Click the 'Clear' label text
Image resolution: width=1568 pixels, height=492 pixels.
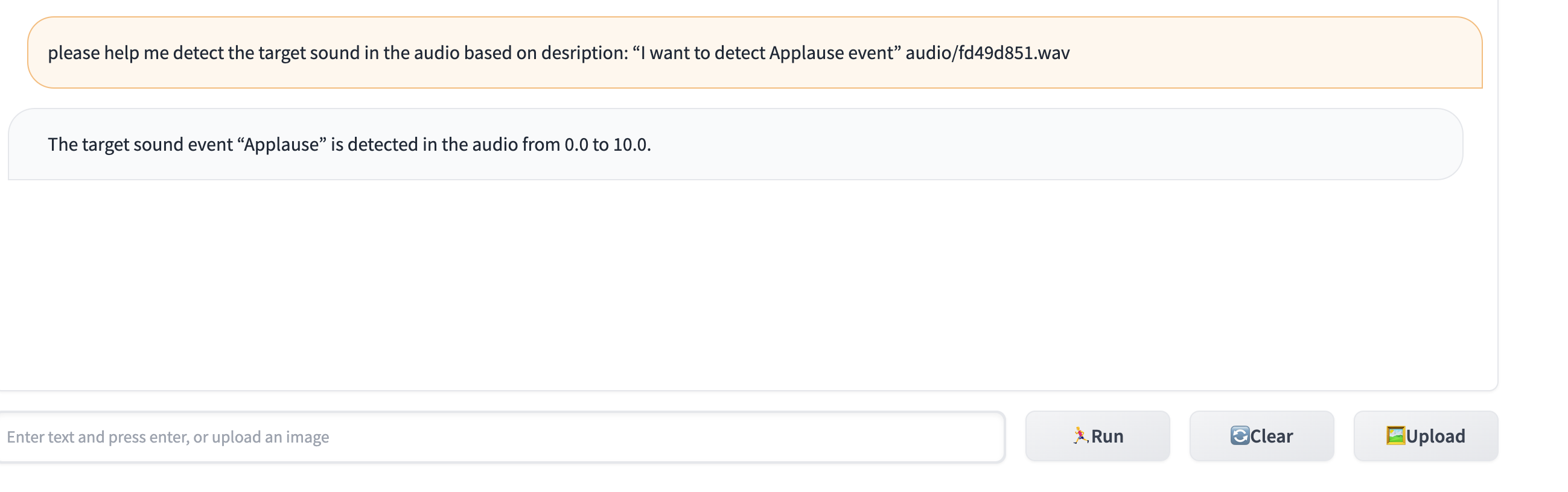[1271, 436]
